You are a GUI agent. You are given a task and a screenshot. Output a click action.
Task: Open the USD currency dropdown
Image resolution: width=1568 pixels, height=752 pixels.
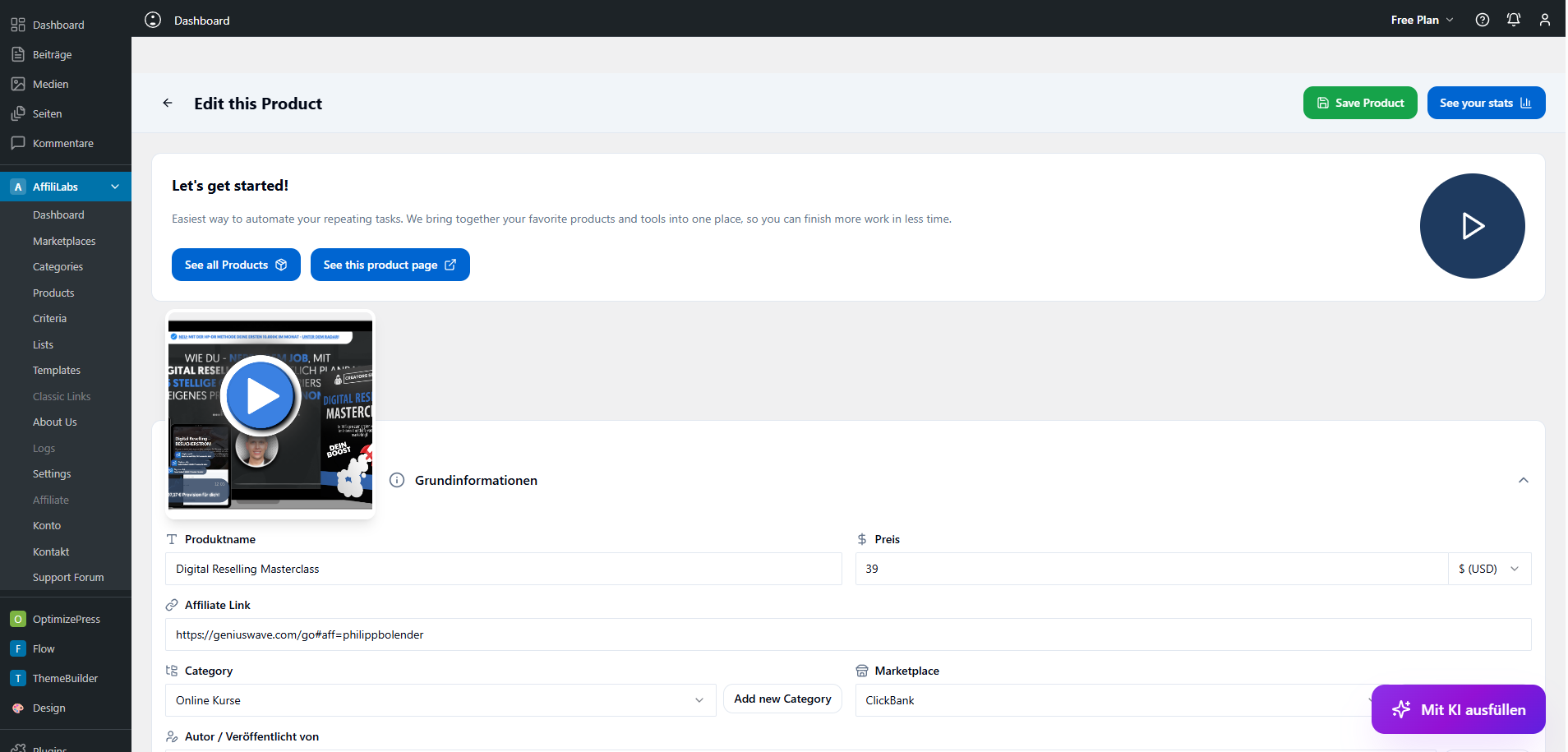pyautogui.click(x=1488, y=569)
